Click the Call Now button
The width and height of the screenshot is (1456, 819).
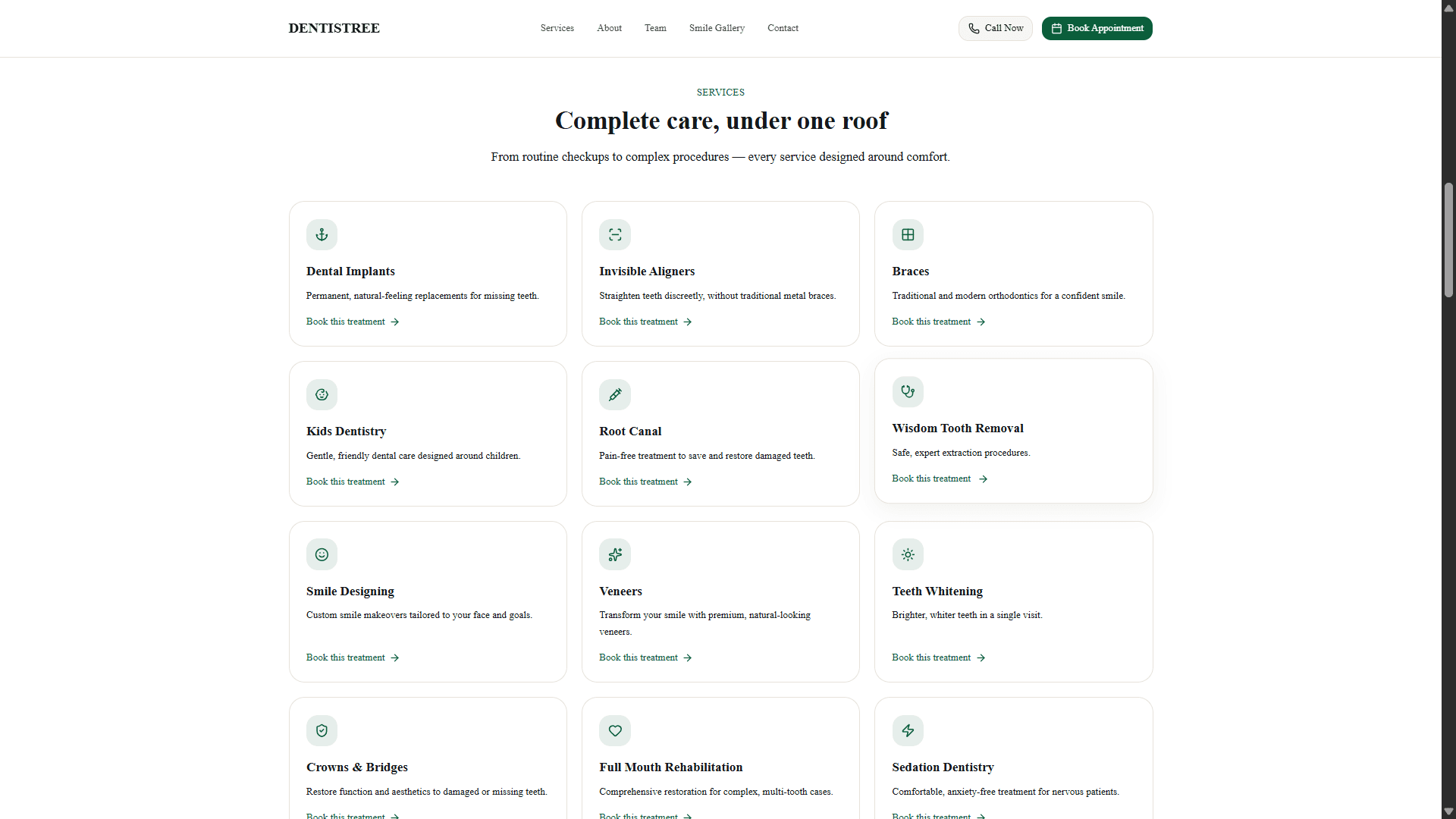(995, 28)
